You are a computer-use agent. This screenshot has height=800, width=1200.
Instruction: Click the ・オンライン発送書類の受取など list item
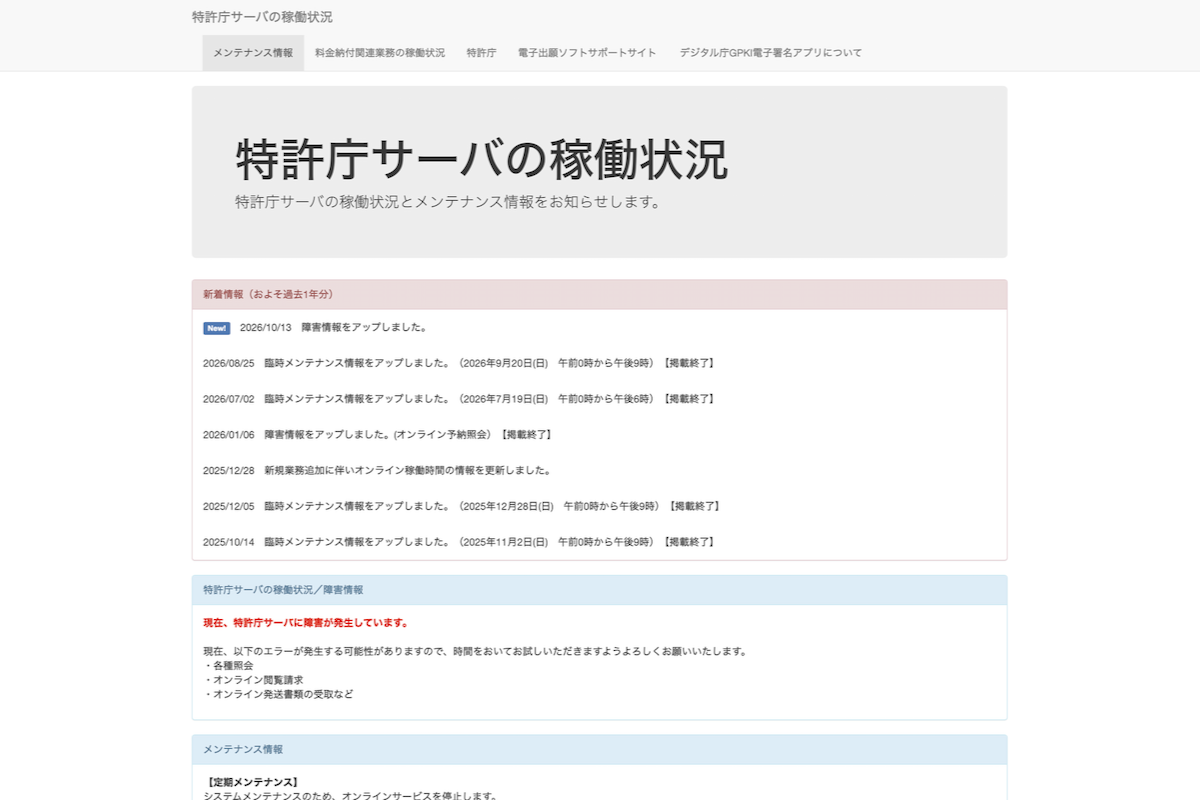pos(278,694)
